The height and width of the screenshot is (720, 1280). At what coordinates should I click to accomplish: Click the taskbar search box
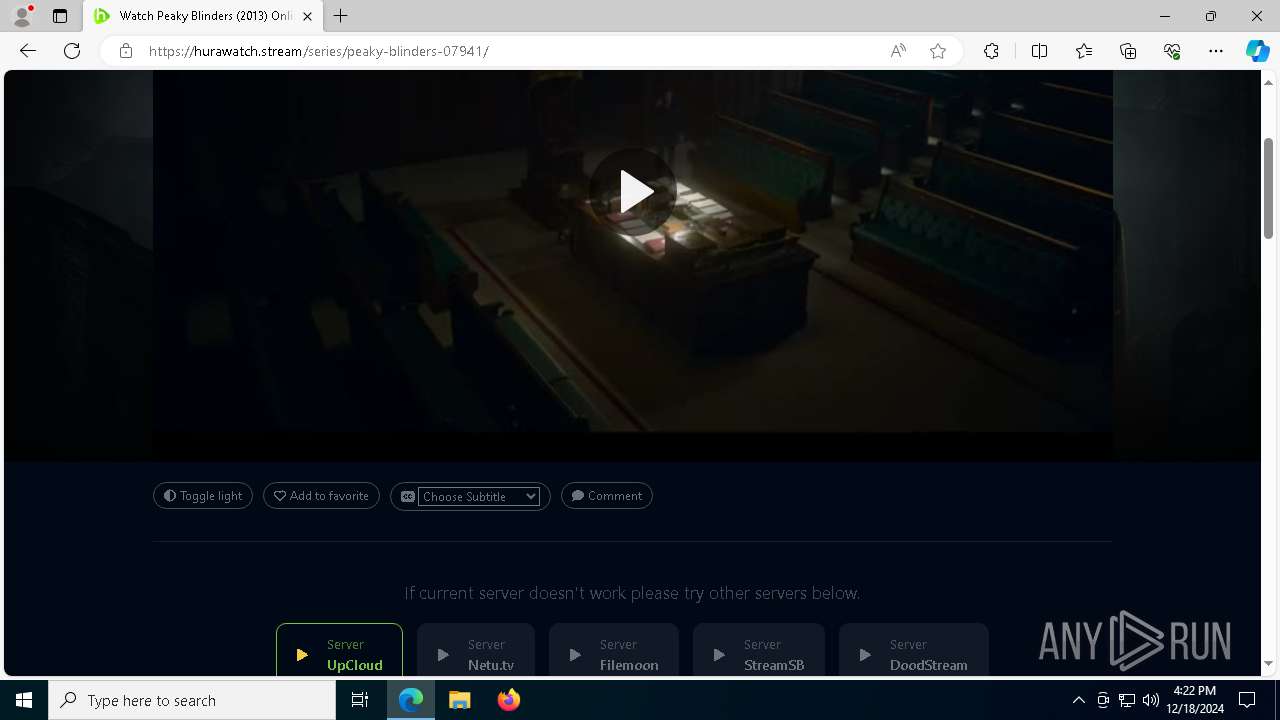[x=192, y=700]
